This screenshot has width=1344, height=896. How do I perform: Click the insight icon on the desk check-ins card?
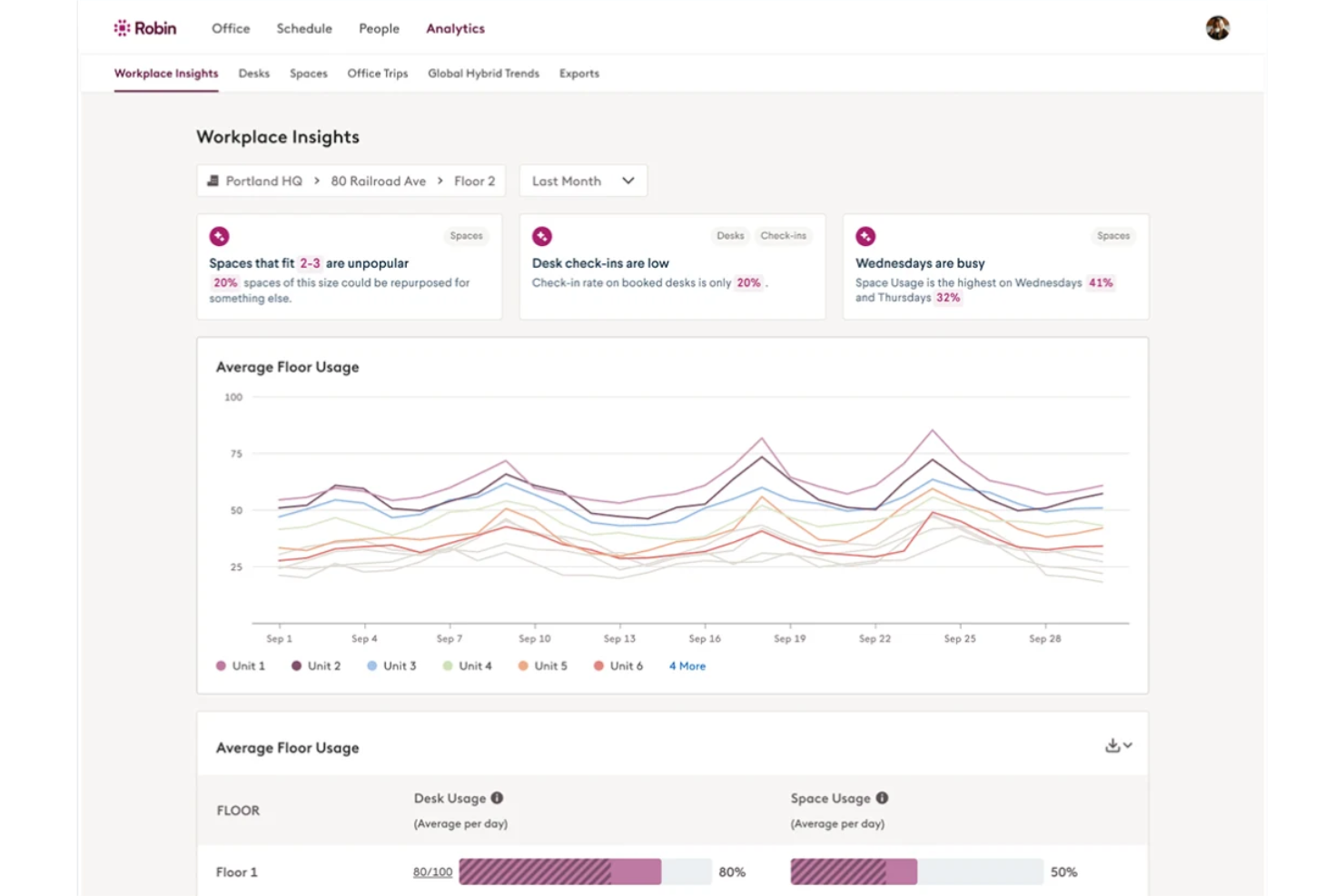click(x=542, y=236)
